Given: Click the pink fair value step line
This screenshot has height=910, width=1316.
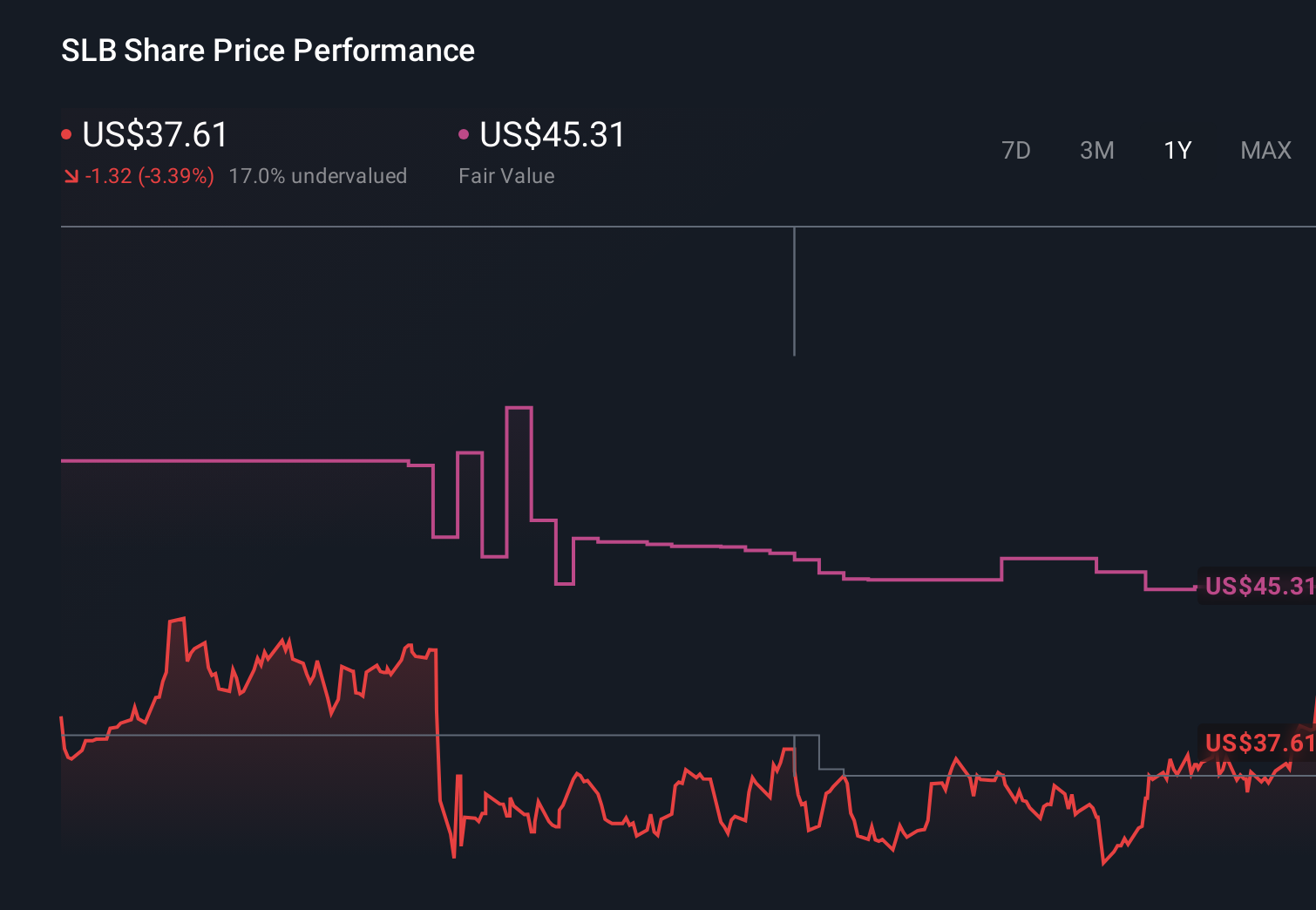Looking at the screenshot, I should [x=697, y=545].
